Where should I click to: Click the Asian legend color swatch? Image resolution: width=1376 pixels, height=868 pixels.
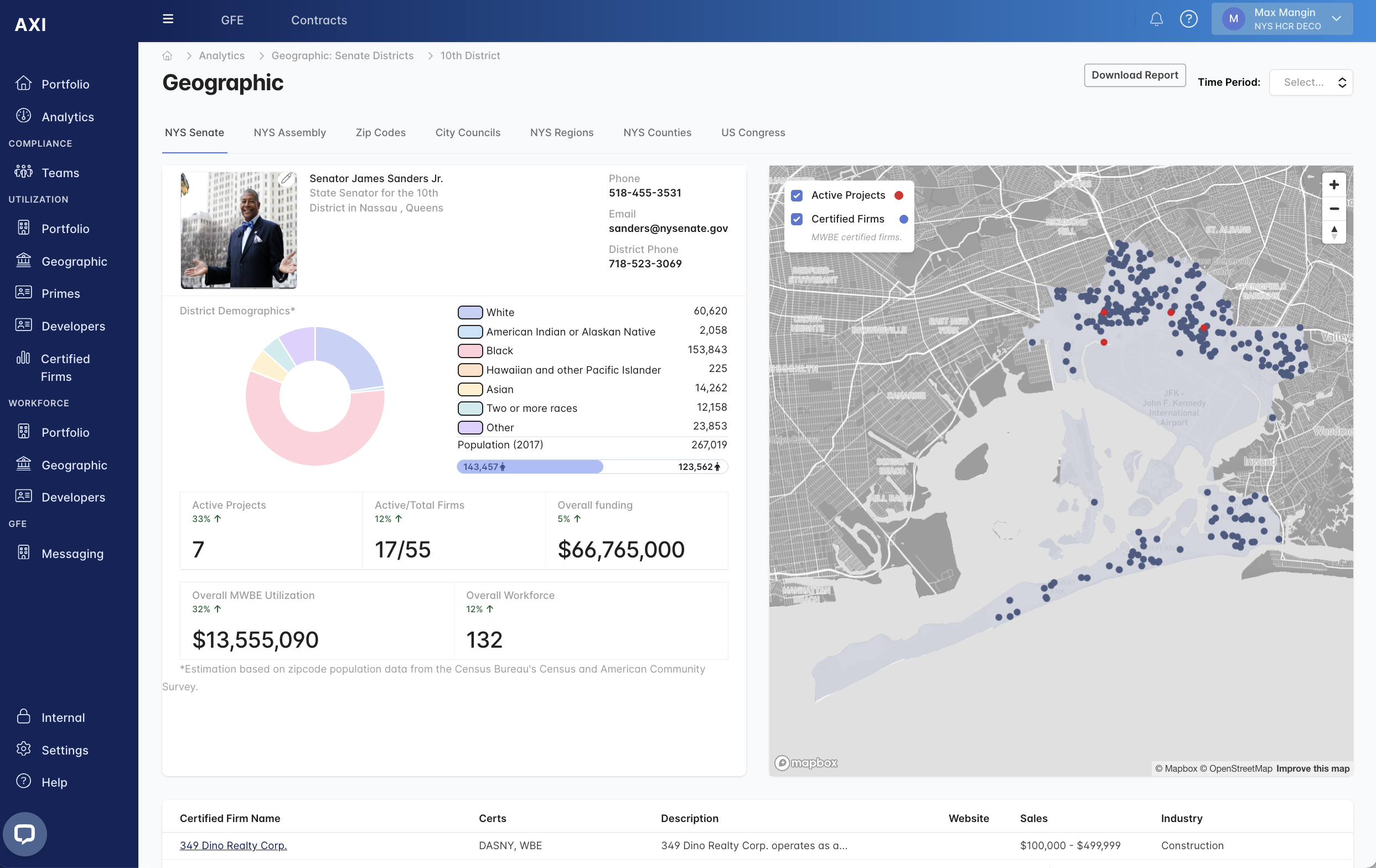pos(470,389)
